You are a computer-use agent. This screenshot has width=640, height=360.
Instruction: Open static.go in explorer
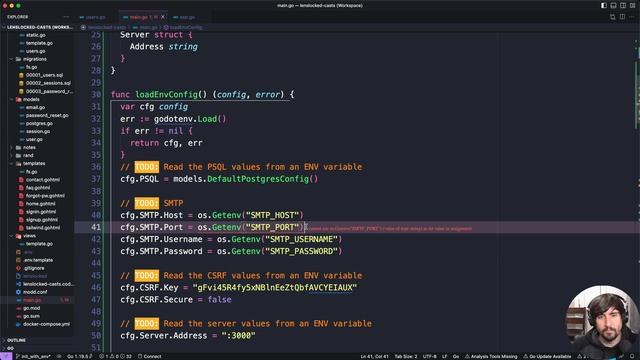36,35
